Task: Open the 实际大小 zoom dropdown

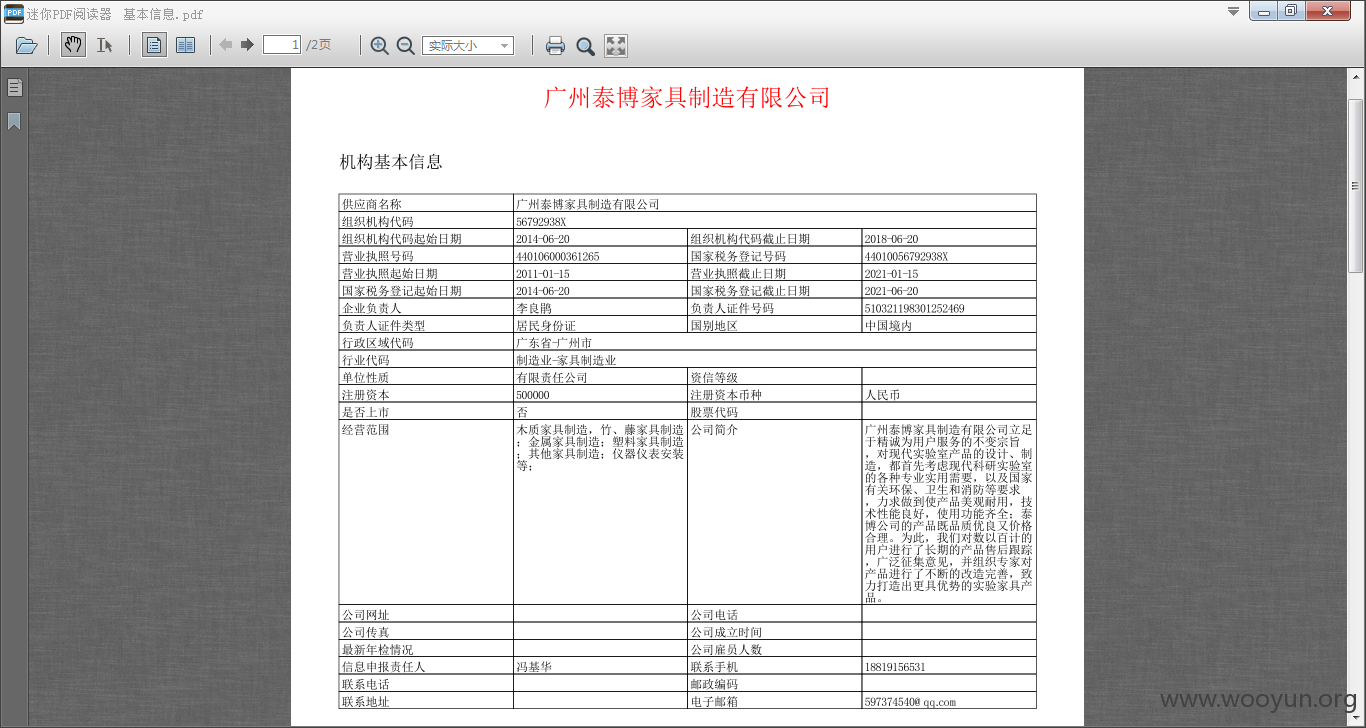Action: (468, 45)
